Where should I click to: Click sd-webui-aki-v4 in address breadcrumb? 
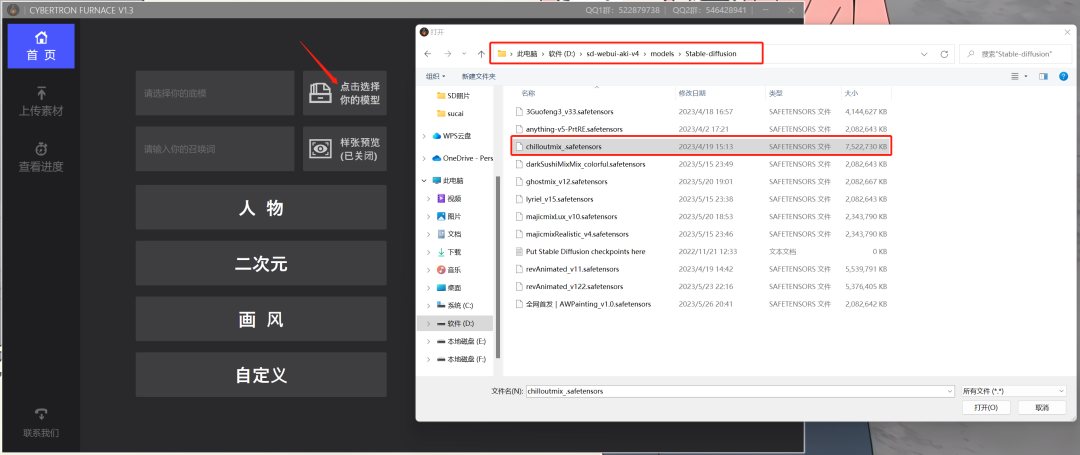[x=613, y=54]
